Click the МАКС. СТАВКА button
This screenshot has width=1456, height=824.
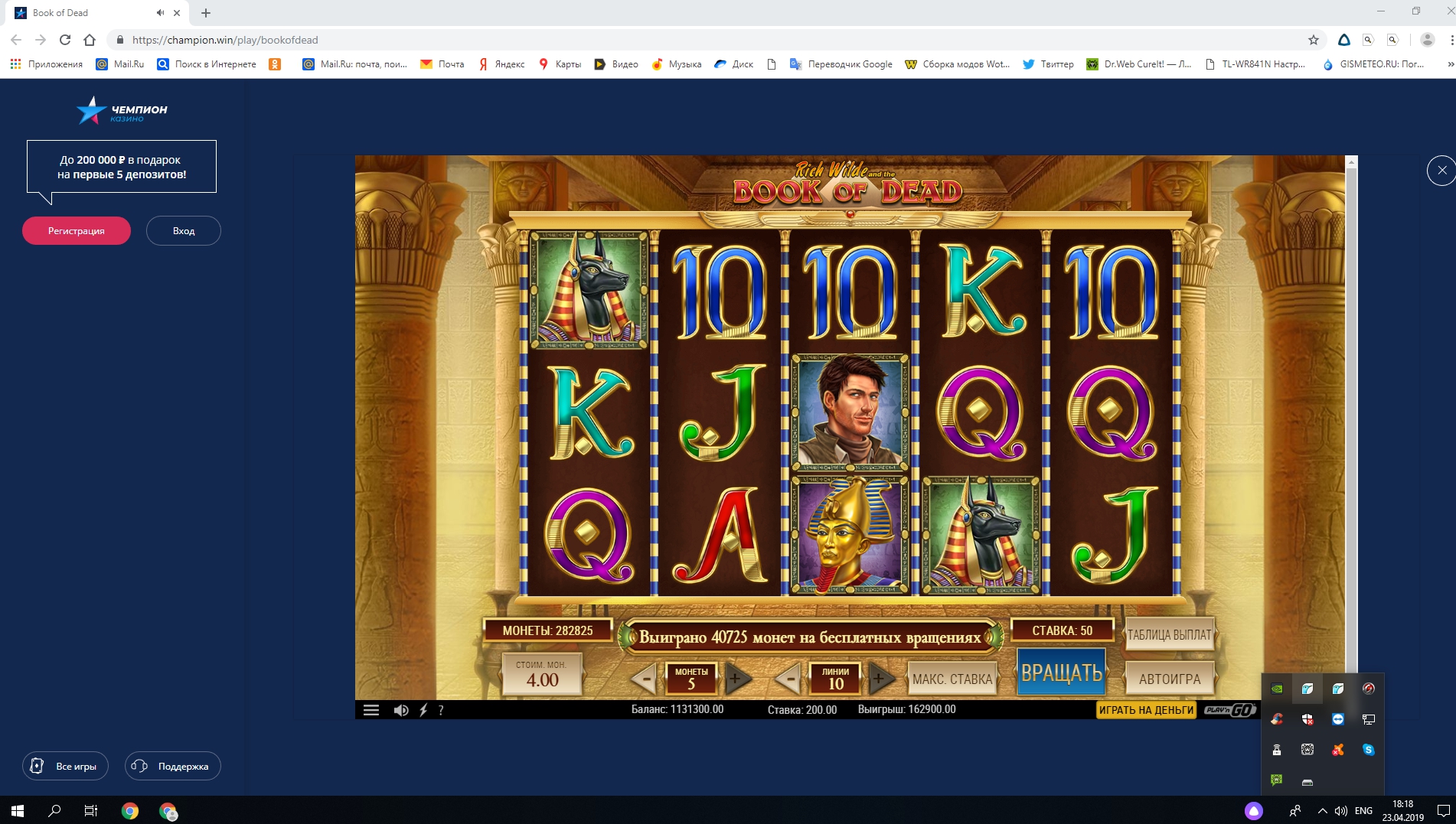tap(952, 679)
